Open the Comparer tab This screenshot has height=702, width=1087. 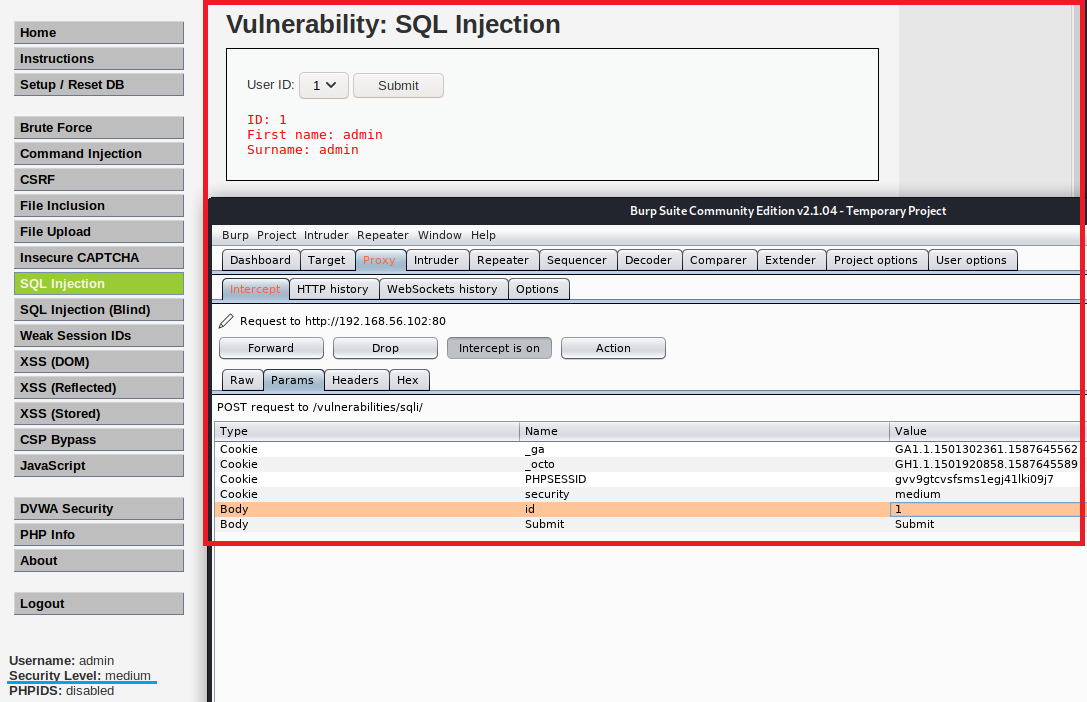pos(718,260)
